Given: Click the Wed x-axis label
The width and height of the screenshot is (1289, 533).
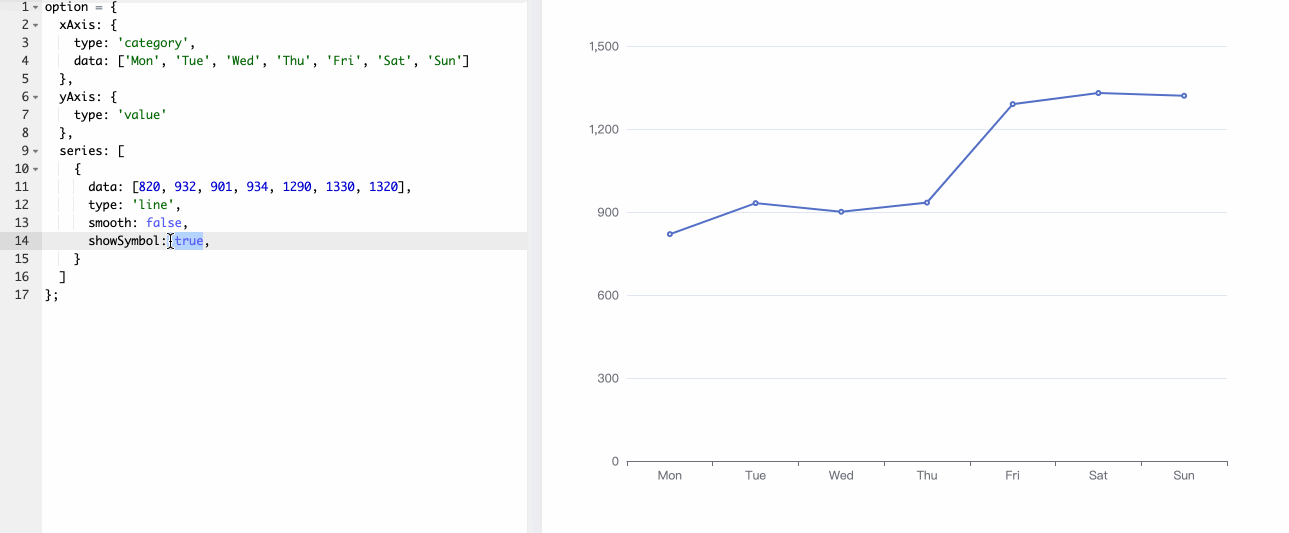Looking at the screenshot, I should click(841, 476).
